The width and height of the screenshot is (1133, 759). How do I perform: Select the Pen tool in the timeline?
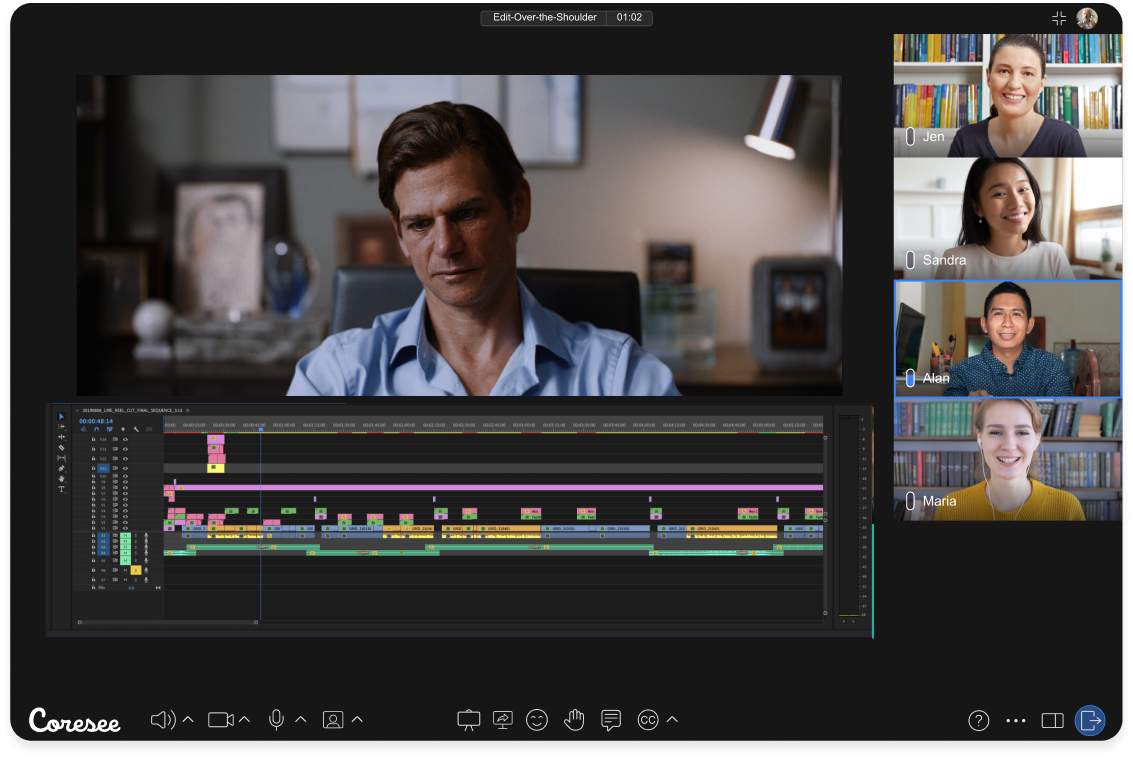coord(61,468)
